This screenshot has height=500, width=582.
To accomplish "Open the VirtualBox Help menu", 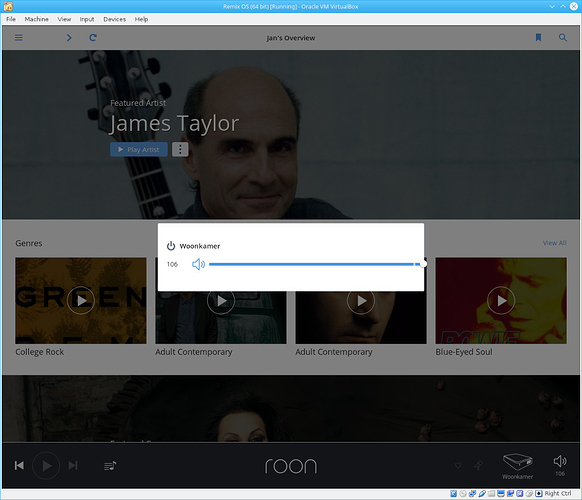I will (141, 19).
